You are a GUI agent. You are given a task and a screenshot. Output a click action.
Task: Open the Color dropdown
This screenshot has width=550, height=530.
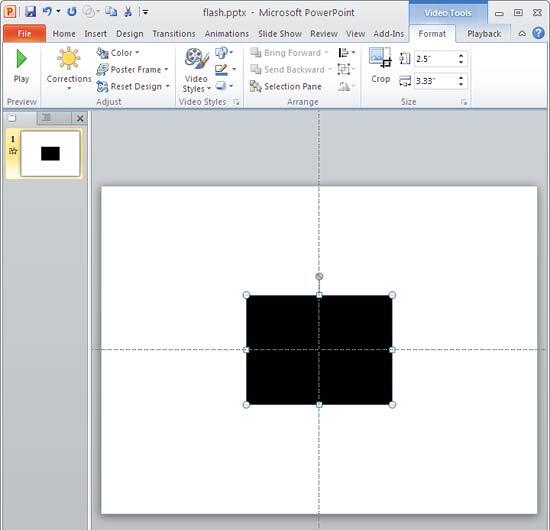[119, 53]
